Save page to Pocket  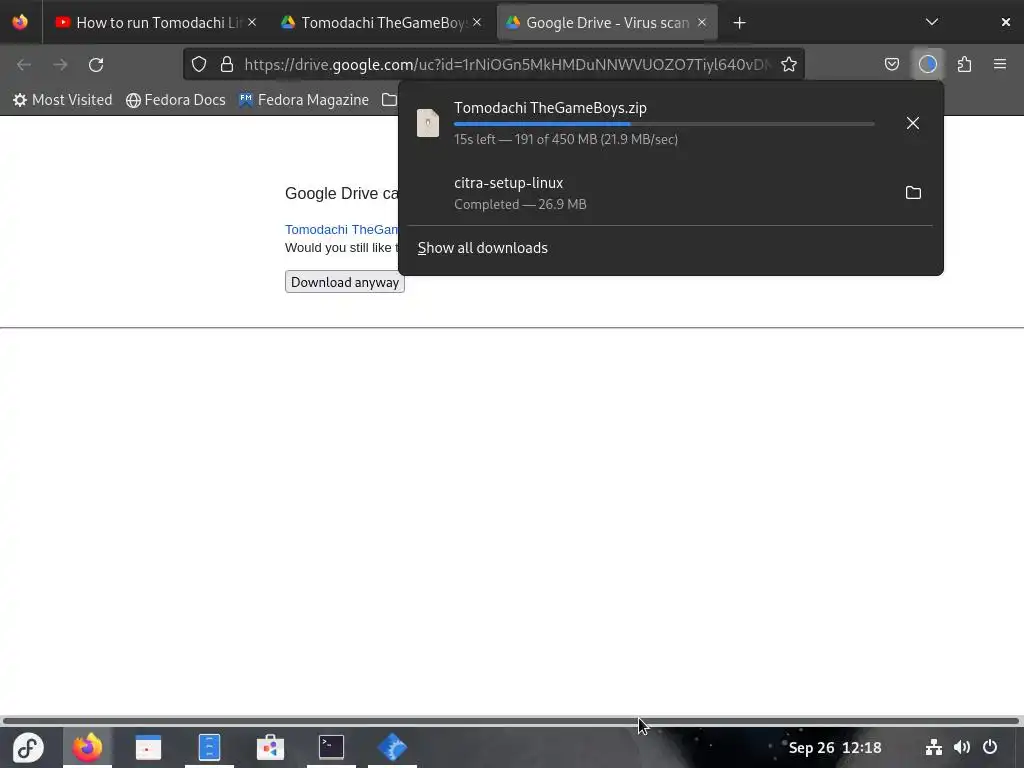[x=891, y=64]
